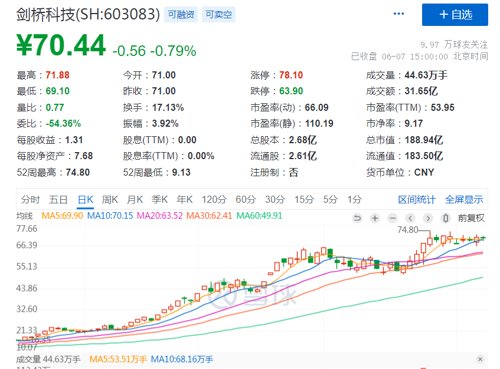Click the MA5:69.90 moving average label
The height and width of the screenshot is (369, 500).
(x=62, y=216)
